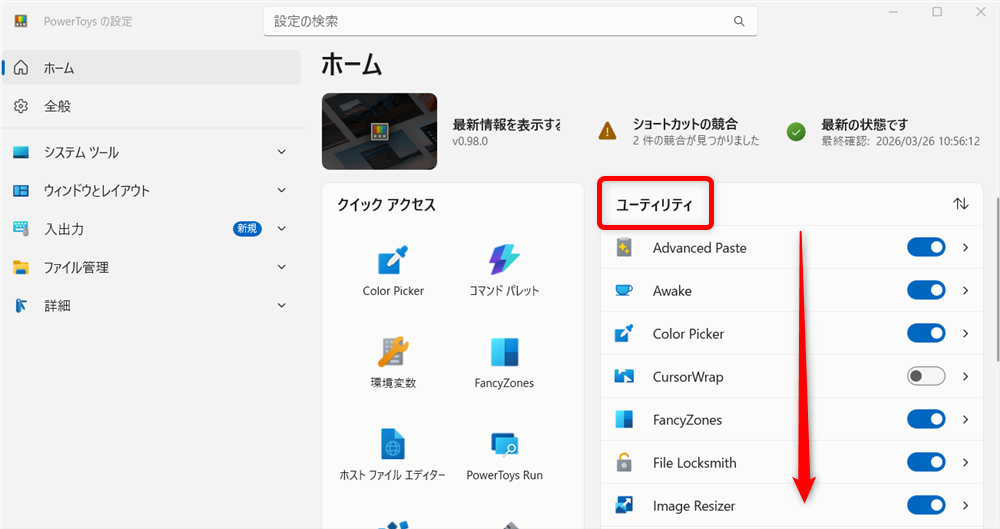Disable the Advanced Paste toggle
This screenshot has height=529, width=1000.
click(x=926, y=248)
